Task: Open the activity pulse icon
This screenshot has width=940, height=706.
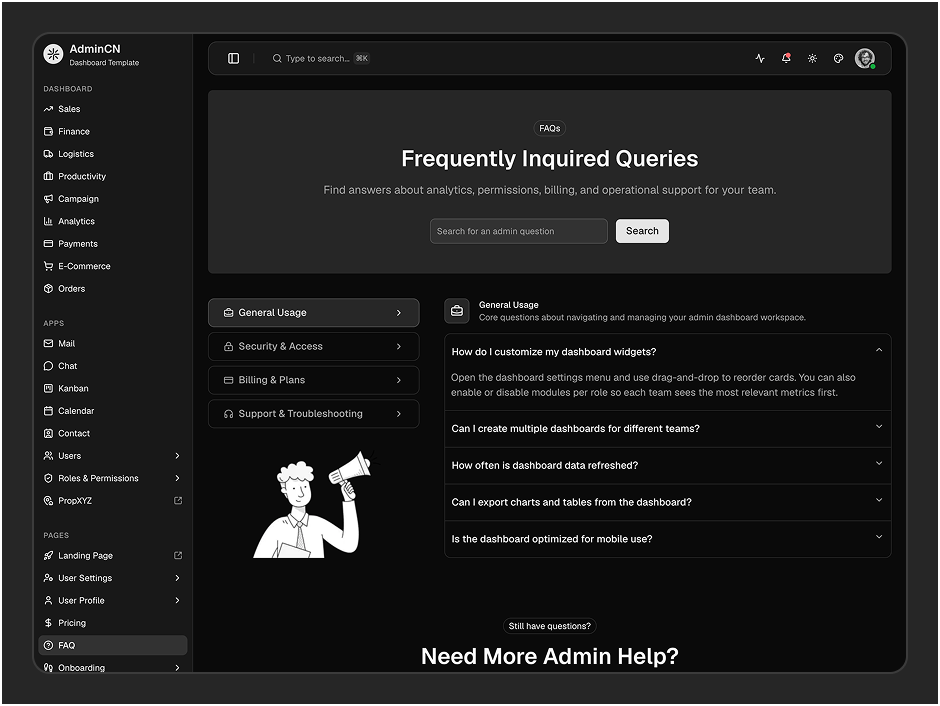Action: tap(760, 58)
